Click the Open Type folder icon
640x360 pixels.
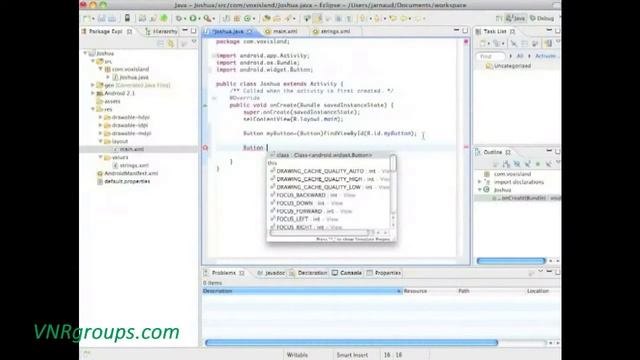267,18
